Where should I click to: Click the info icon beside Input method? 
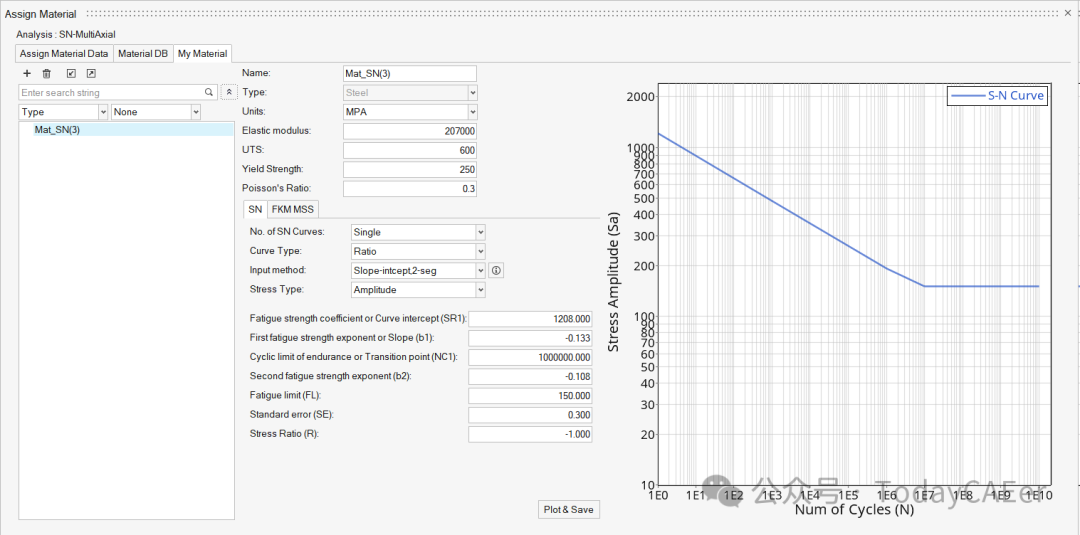tap(497, 271)
